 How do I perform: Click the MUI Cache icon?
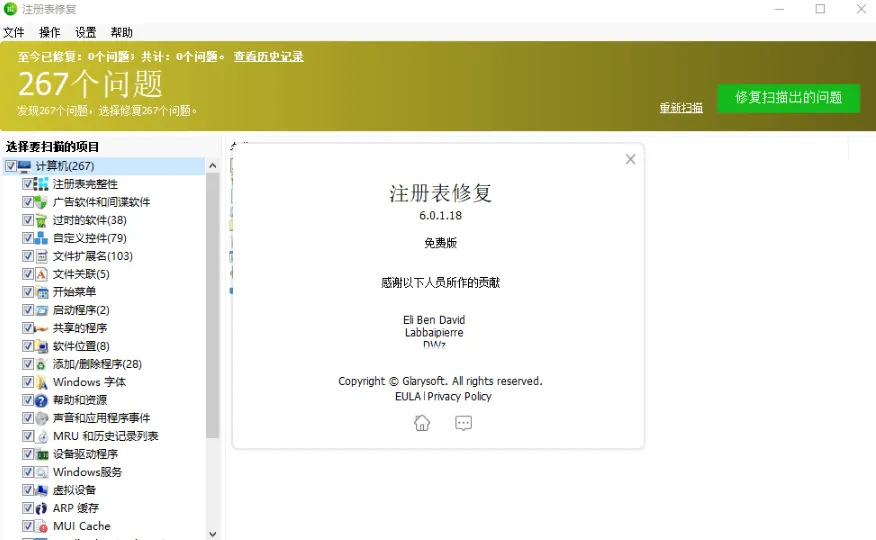(x=41, y=526)
